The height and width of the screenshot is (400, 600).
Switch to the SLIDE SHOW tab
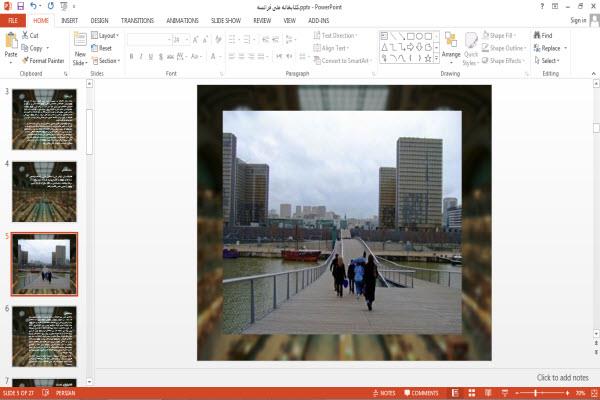tap(226, 20)
